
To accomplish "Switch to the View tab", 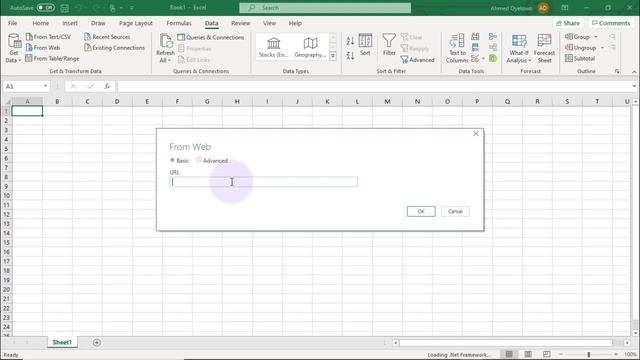I will pos(269,23).
